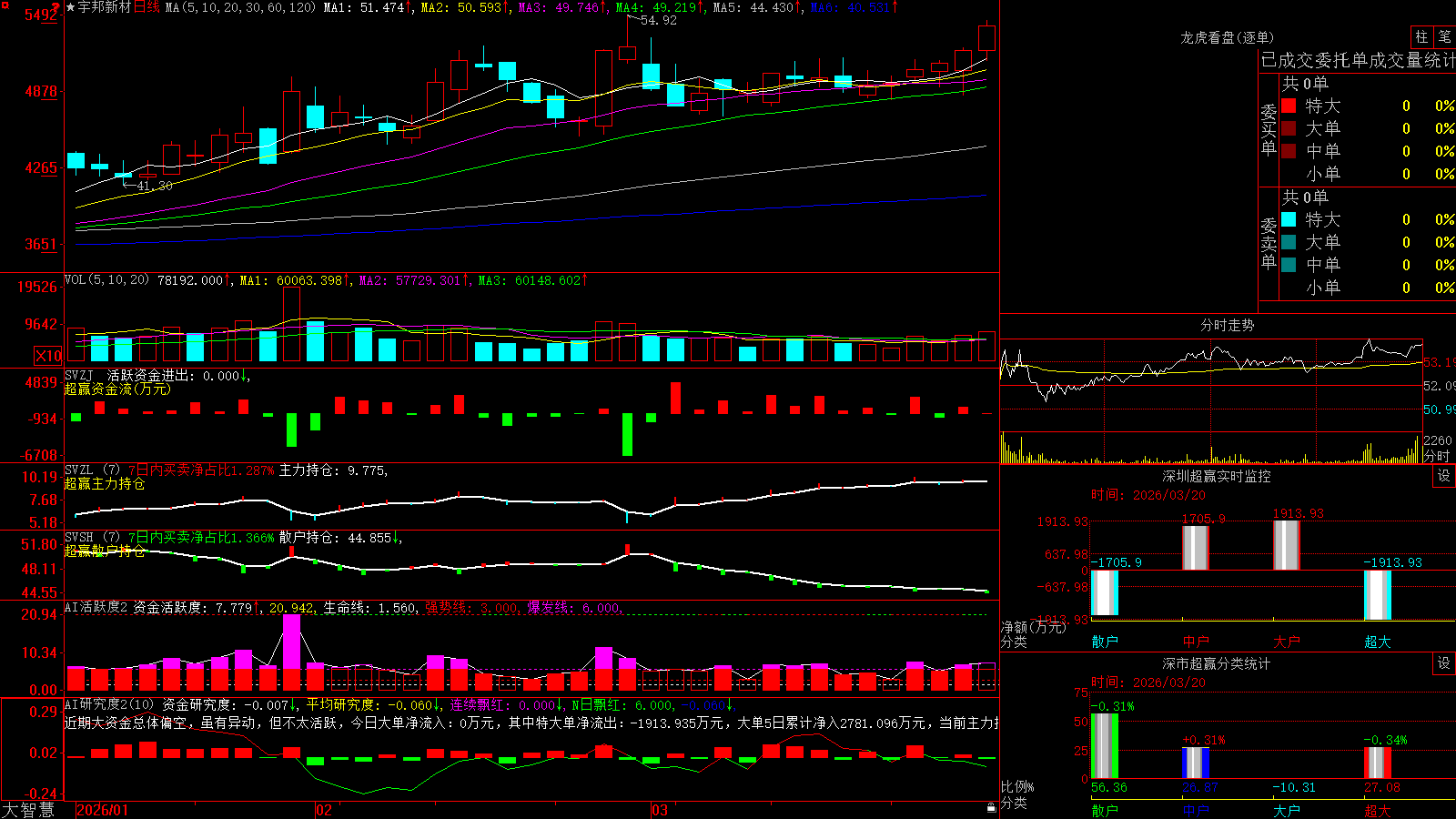Click the 27.08 超大 bar in 深市超赢分类统计

tap(1378, 763)
